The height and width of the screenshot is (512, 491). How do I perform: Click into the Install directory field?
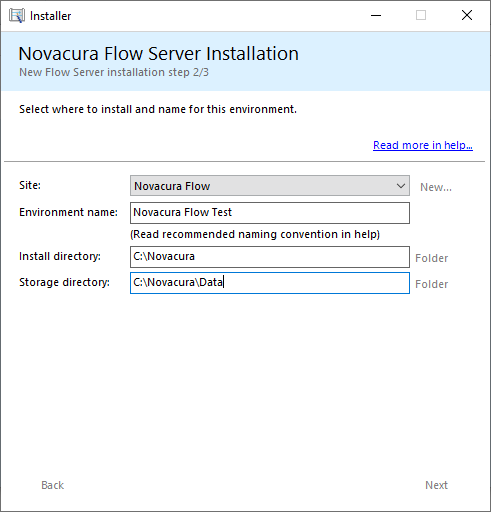(x=270, y=257)
